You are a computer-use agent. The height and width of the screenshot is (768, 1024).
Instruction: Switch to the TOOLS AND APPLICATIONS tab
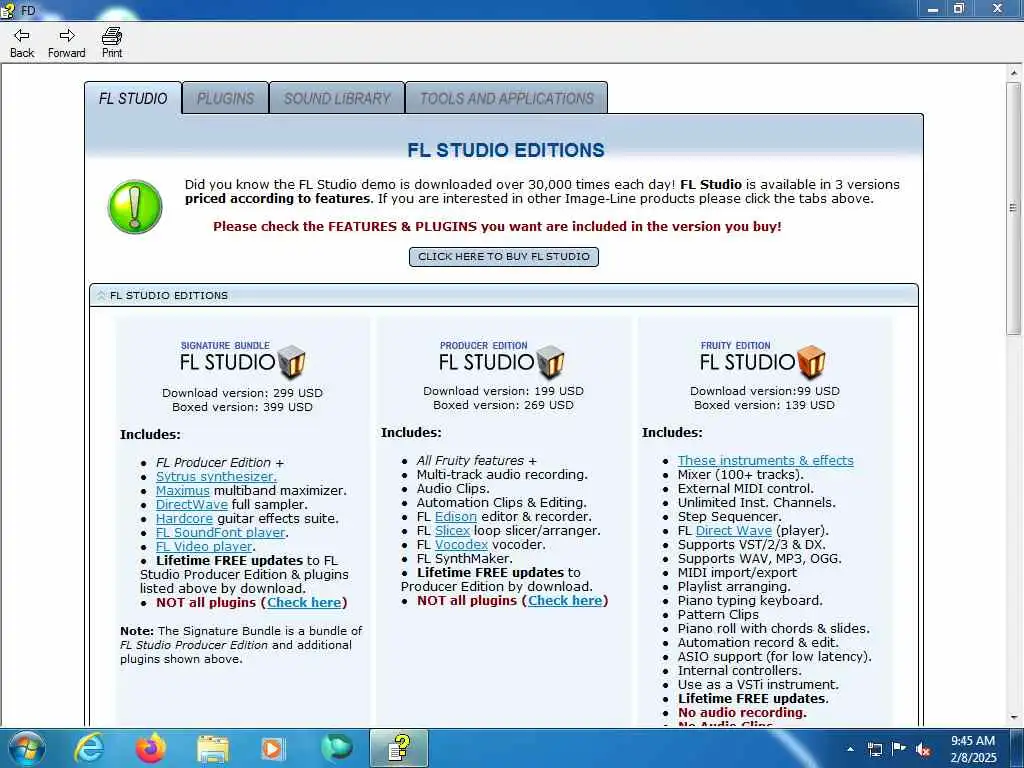coord(507,99)
